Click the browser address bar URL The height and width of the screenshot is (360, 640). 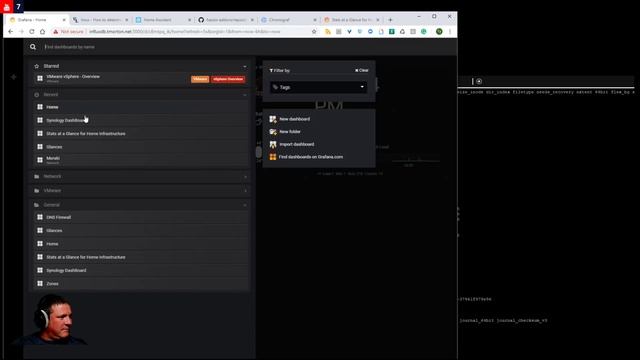pyautogui.click(x=184, y=31)
